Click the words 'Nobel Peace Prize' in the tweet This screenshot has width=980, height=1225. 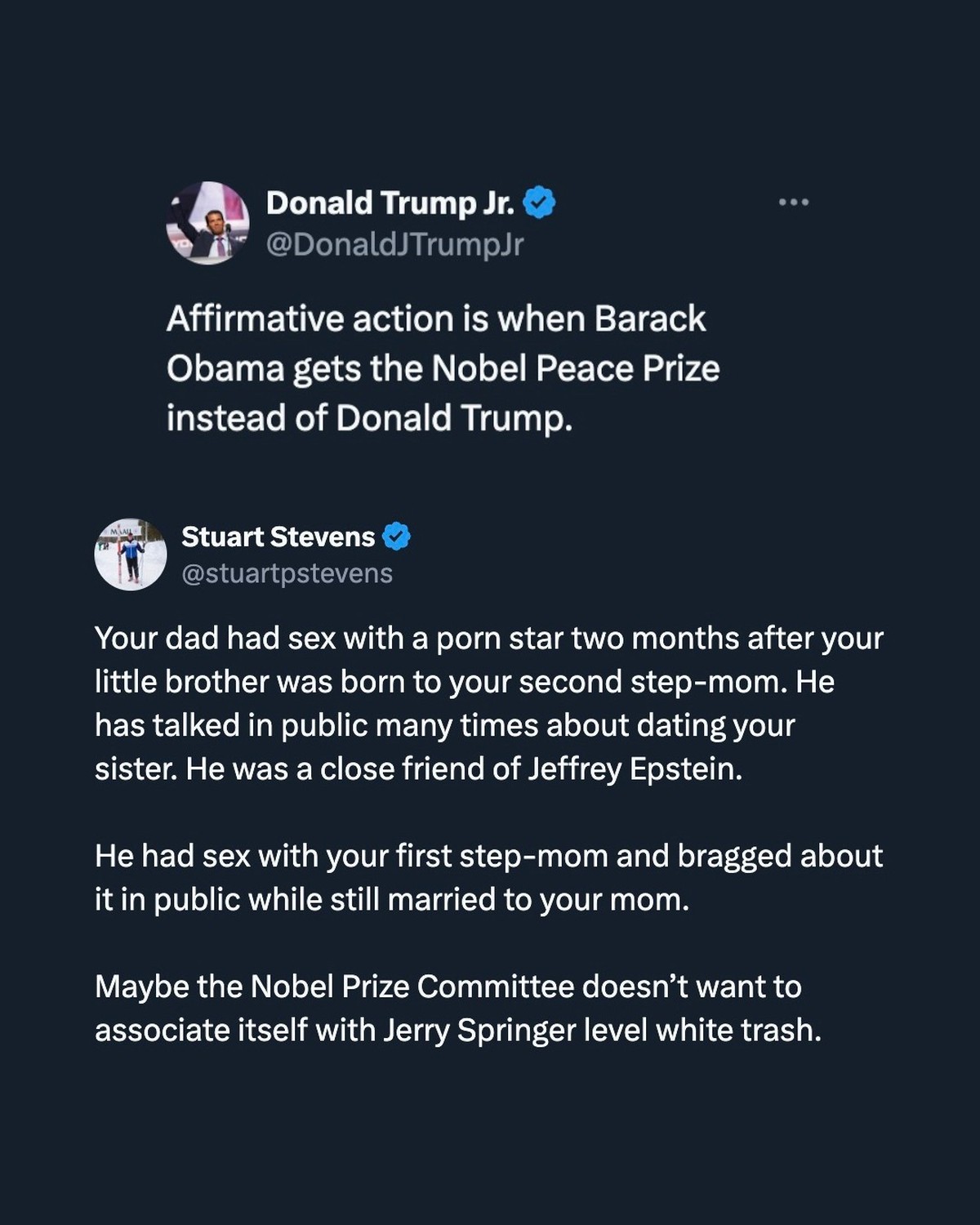(x=575, y=368)
